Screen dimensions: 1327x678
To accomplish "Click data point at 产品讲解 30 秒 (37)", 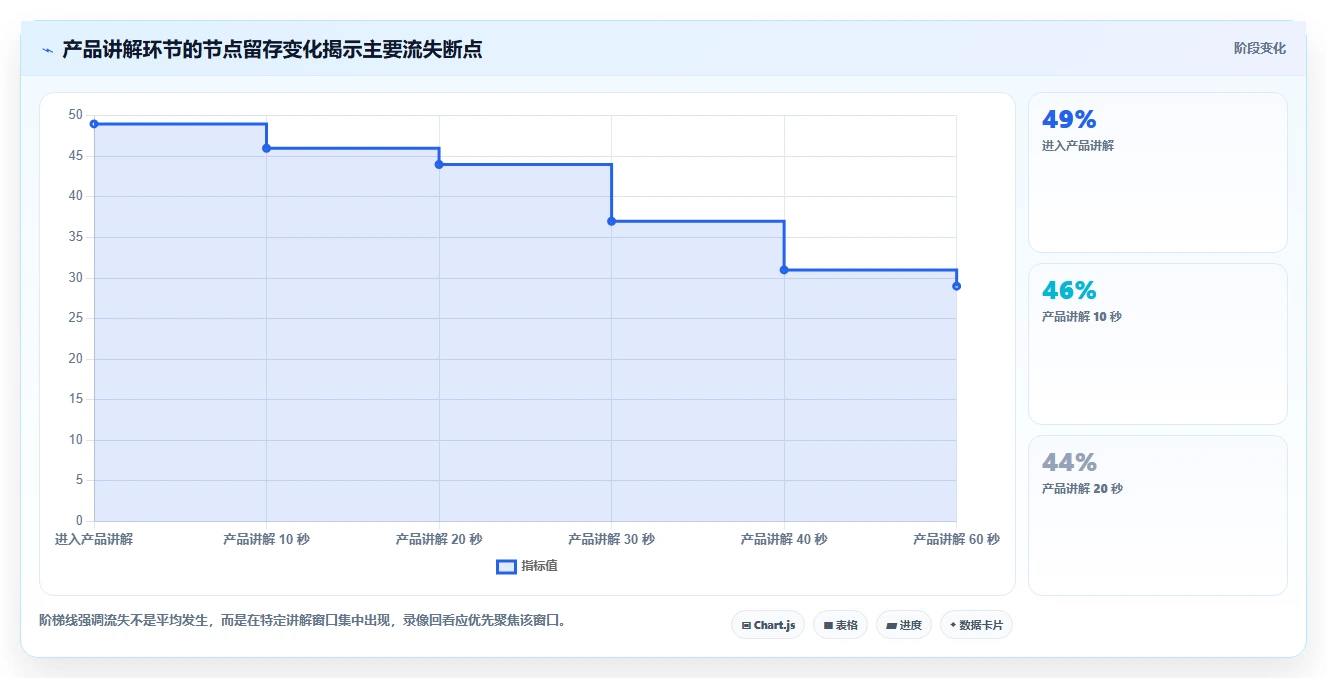I will coord(611,221).
